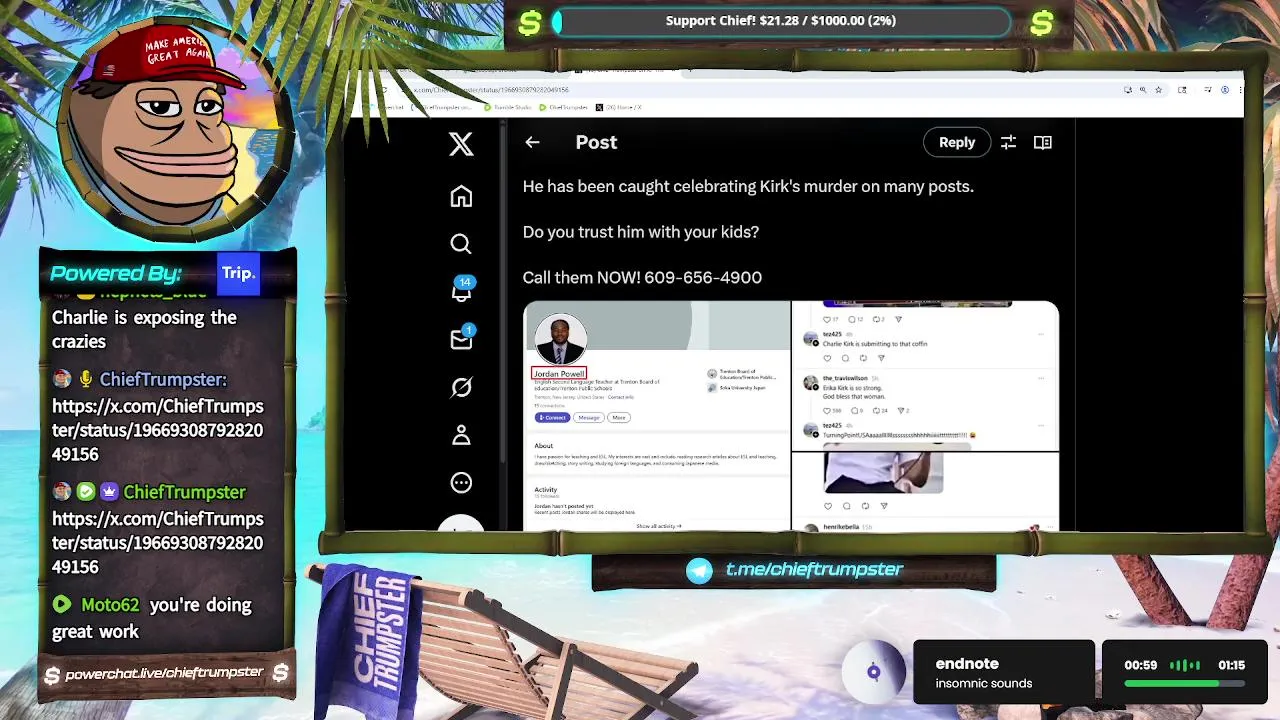Image resolution: width=1280 pixels, height=720 pixels.
Task: Click right green dollar donation icon
Action: point(1042,23)
